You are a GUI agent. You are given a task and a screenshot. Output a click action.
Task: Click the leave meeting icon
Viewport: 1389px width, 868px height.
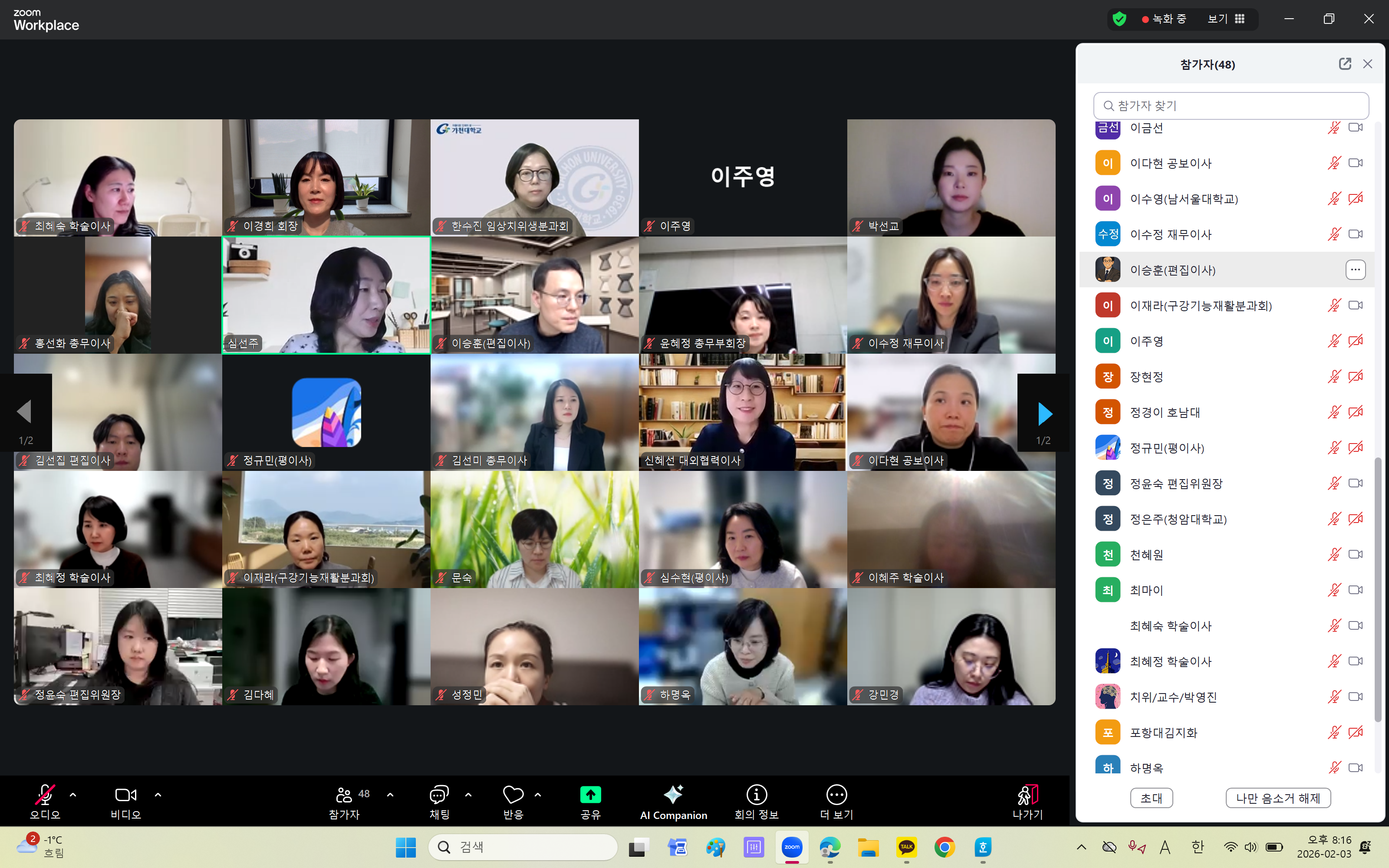1027,795
